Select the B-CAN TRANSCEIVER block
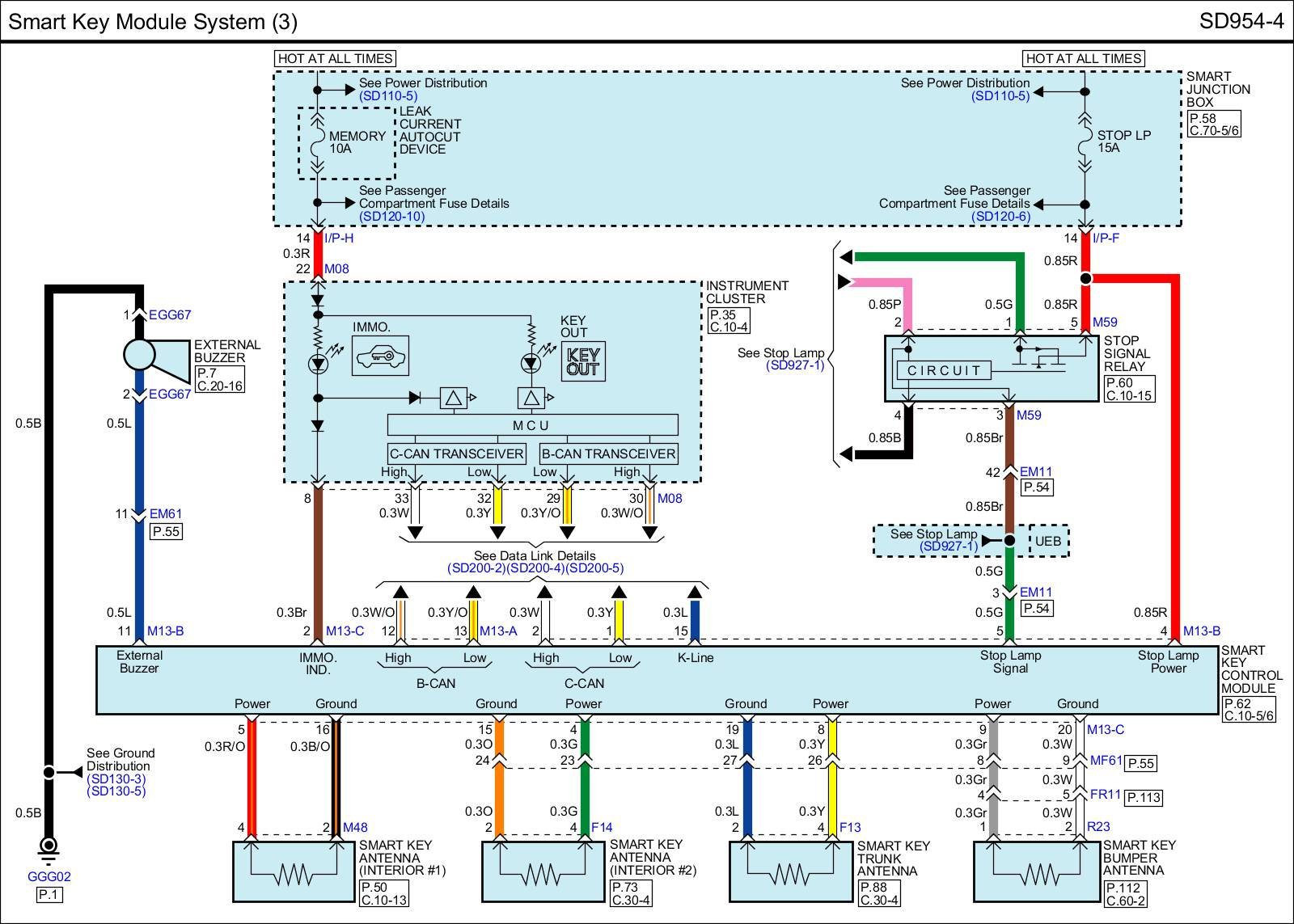 click(x=608, y=454)
